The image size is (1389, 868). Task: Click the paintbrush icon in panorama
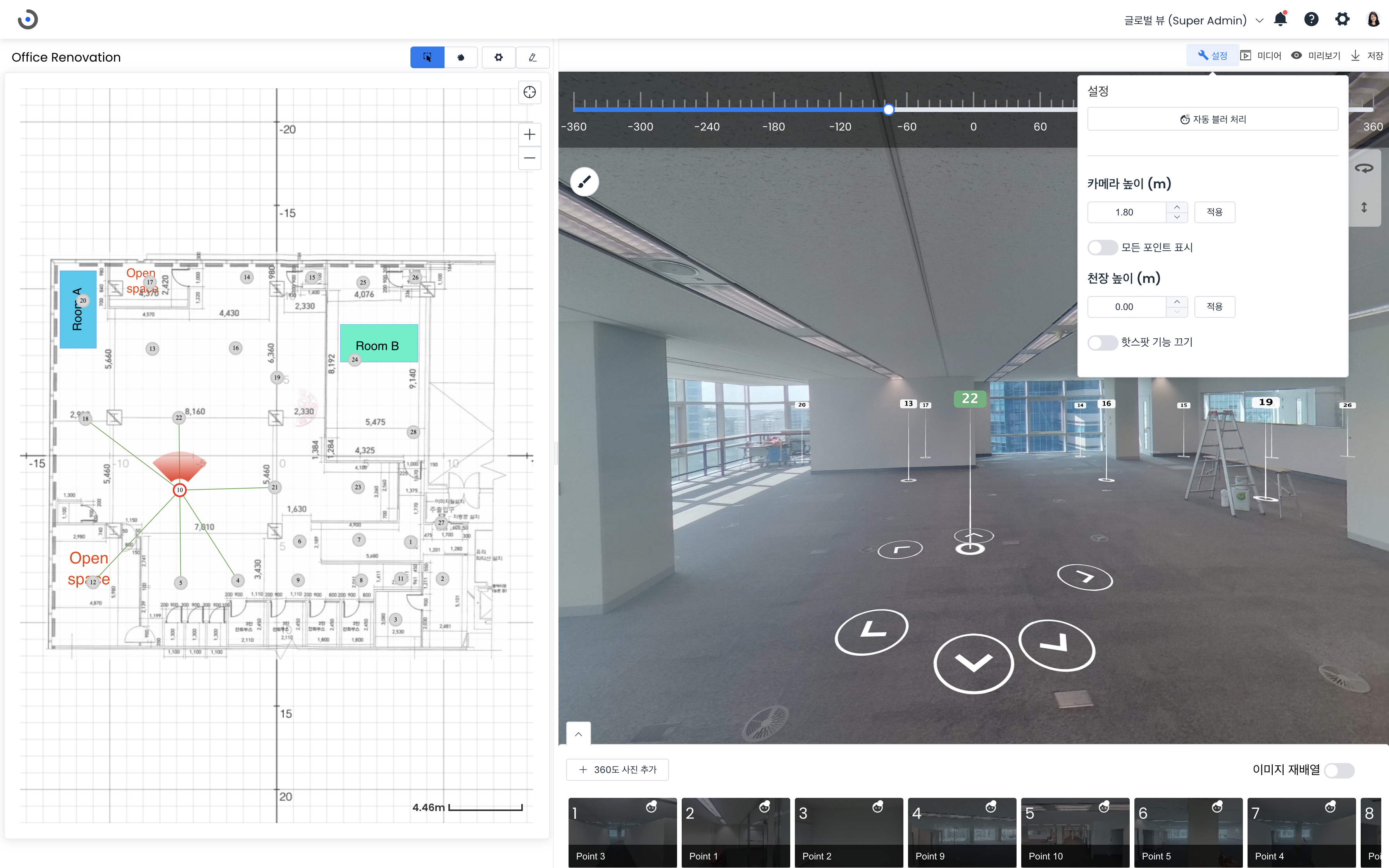[x=584, y=182]
